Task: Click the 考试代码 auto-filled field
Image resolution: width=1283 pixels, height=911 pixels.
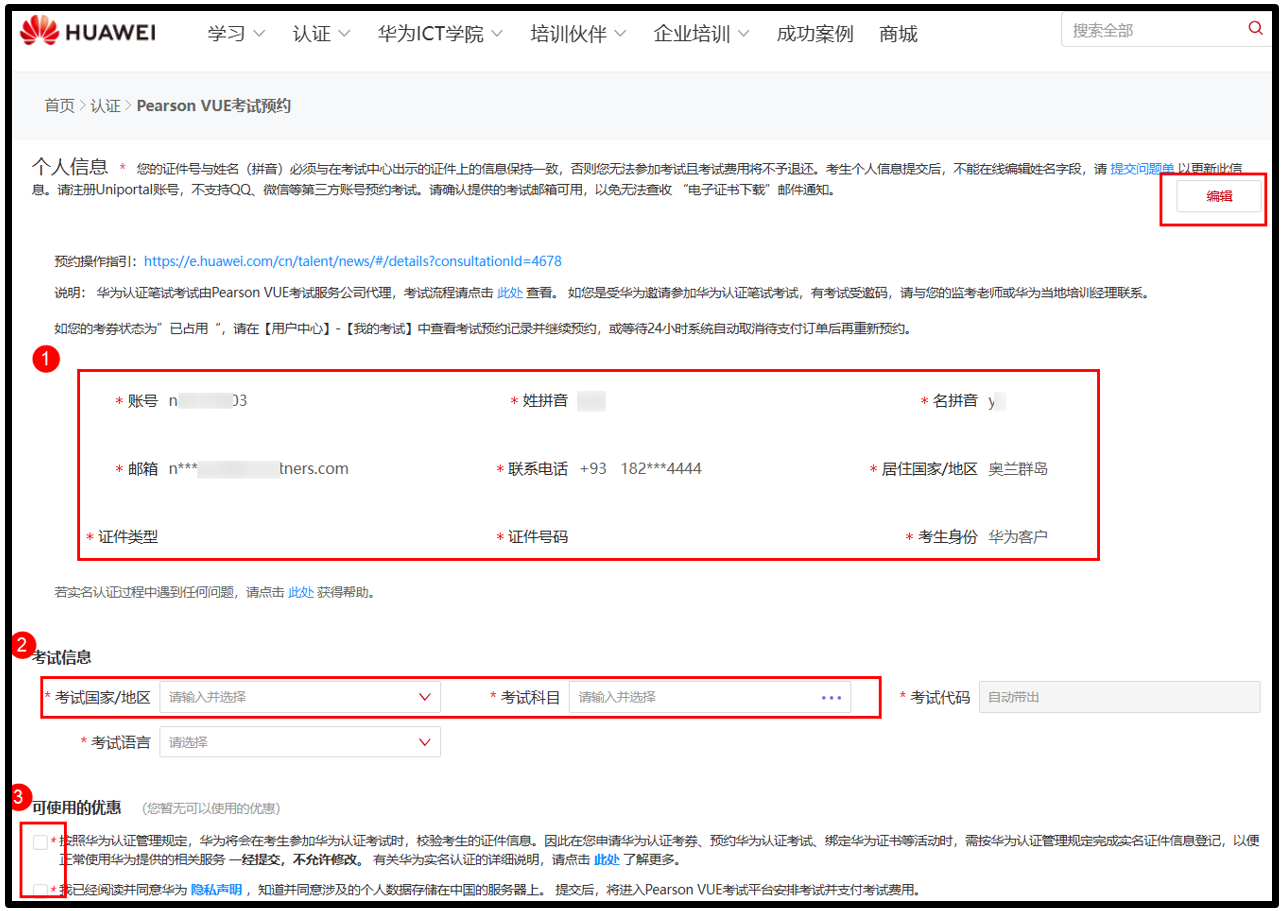Action: coord(1119,697)
